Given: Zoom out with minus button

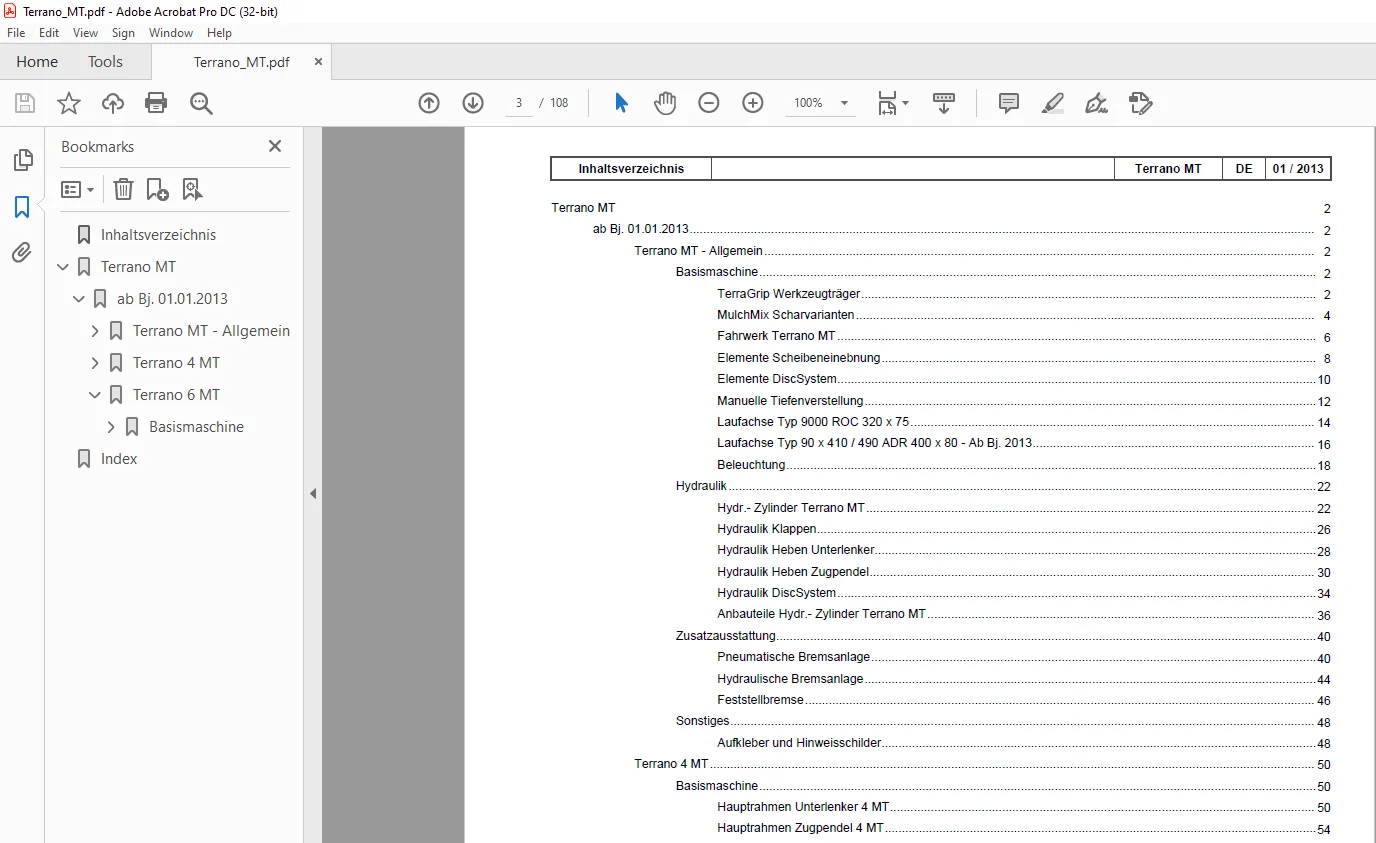Looking at the screenshot, I should [x=709, y=103].
